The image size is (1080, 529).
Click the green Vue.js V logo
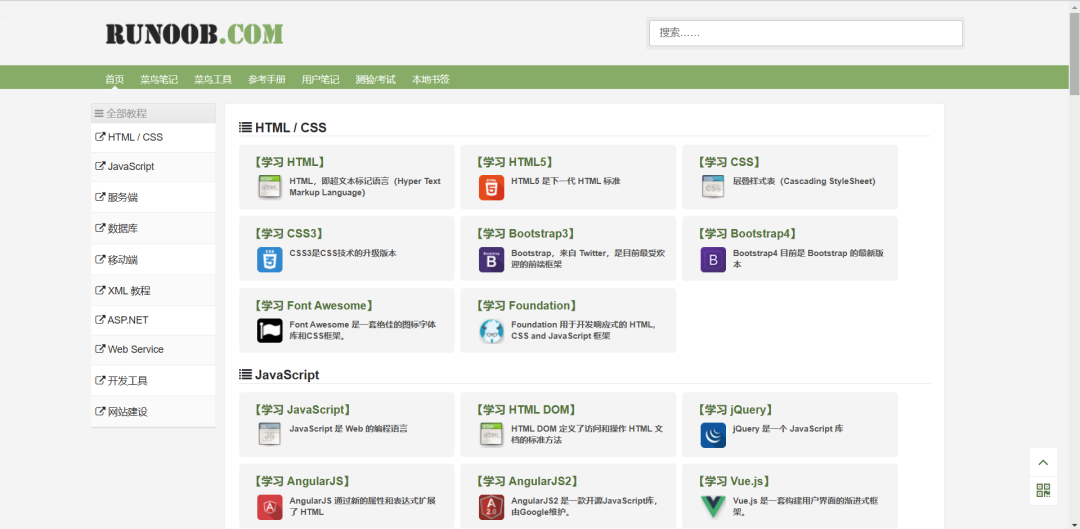713,506
